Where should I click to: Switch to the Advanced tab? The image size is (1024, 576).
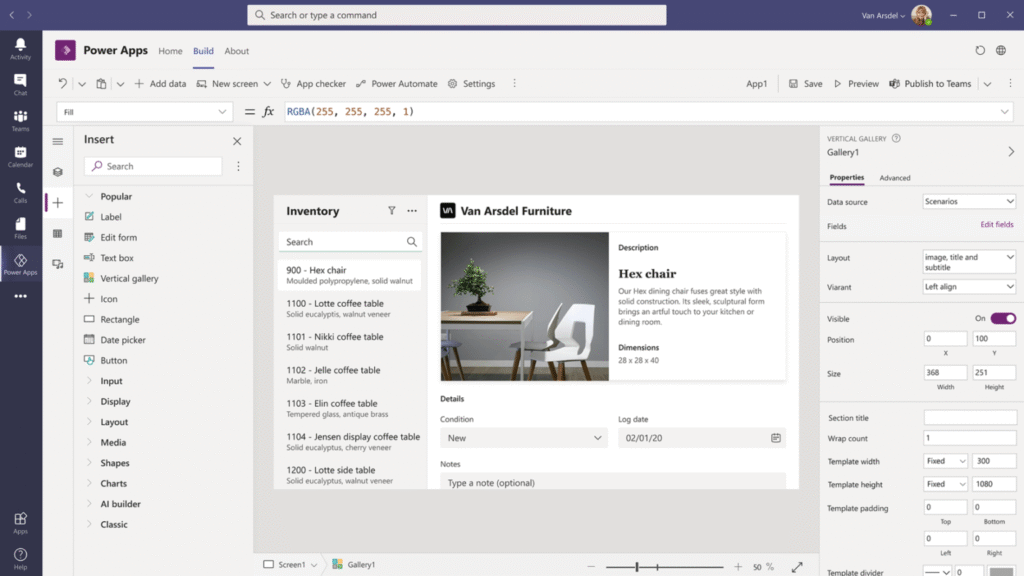pyautogui.click(x=894, y=178)
